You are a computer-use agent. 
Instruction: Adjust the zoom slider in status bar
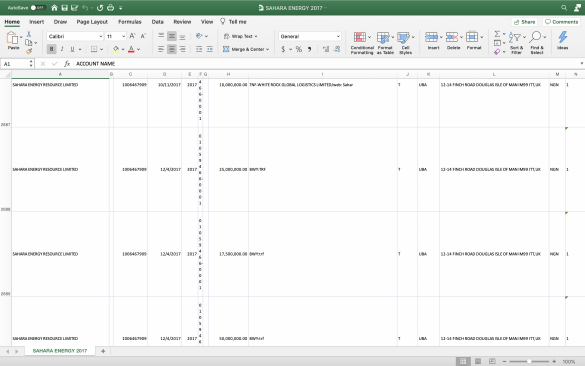(x=529, y=361)
